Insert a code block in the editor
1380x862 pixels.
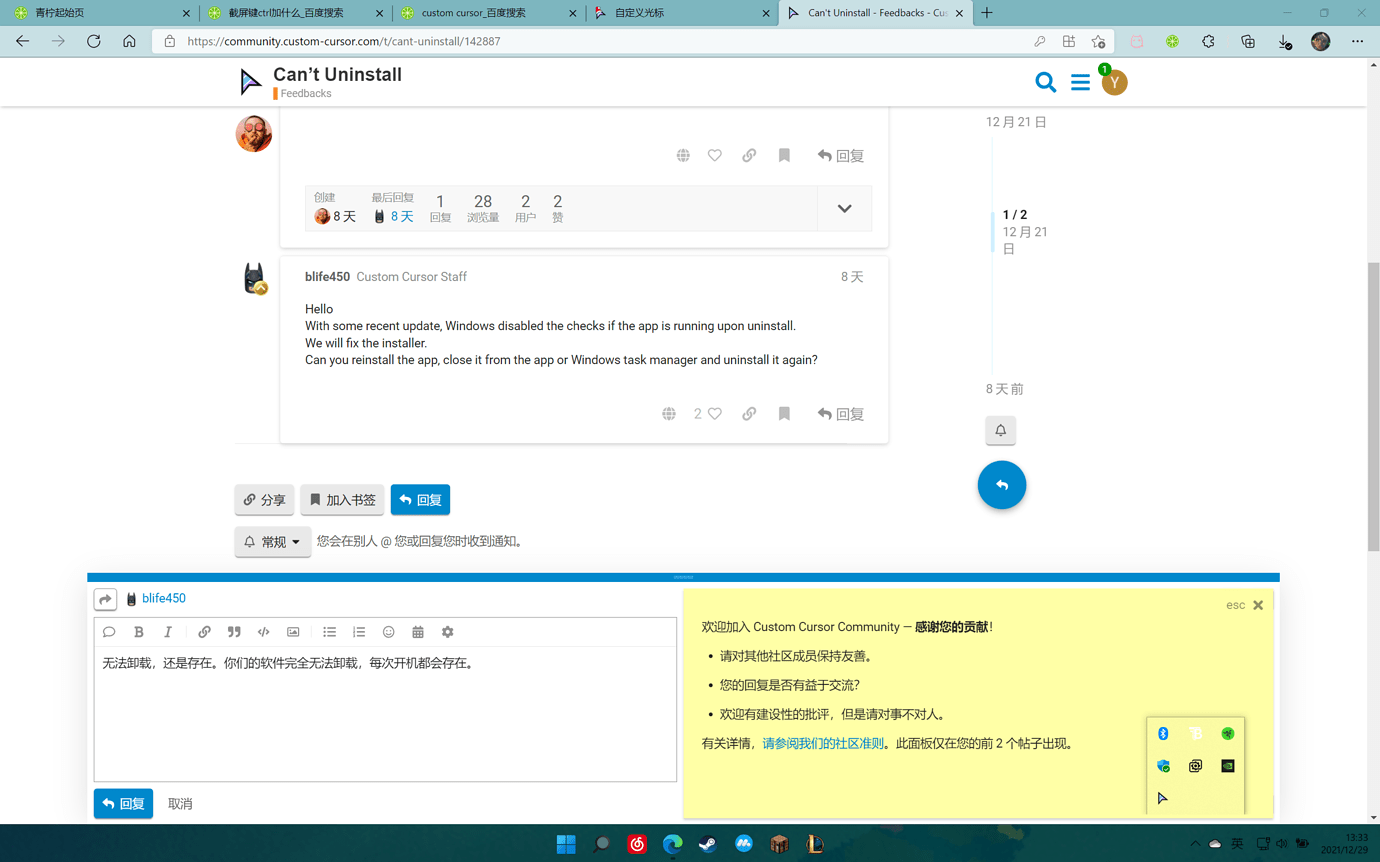coord(264,631)
